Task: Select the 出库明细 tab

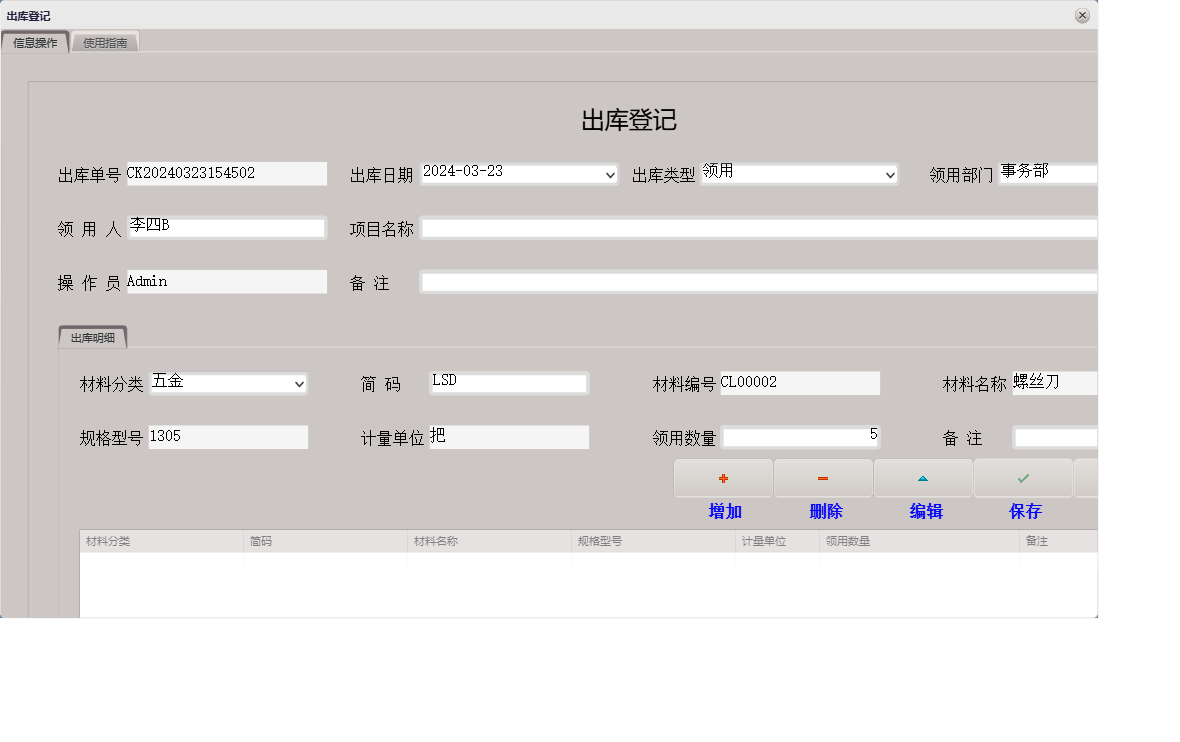Action: (x=92, y=337)
